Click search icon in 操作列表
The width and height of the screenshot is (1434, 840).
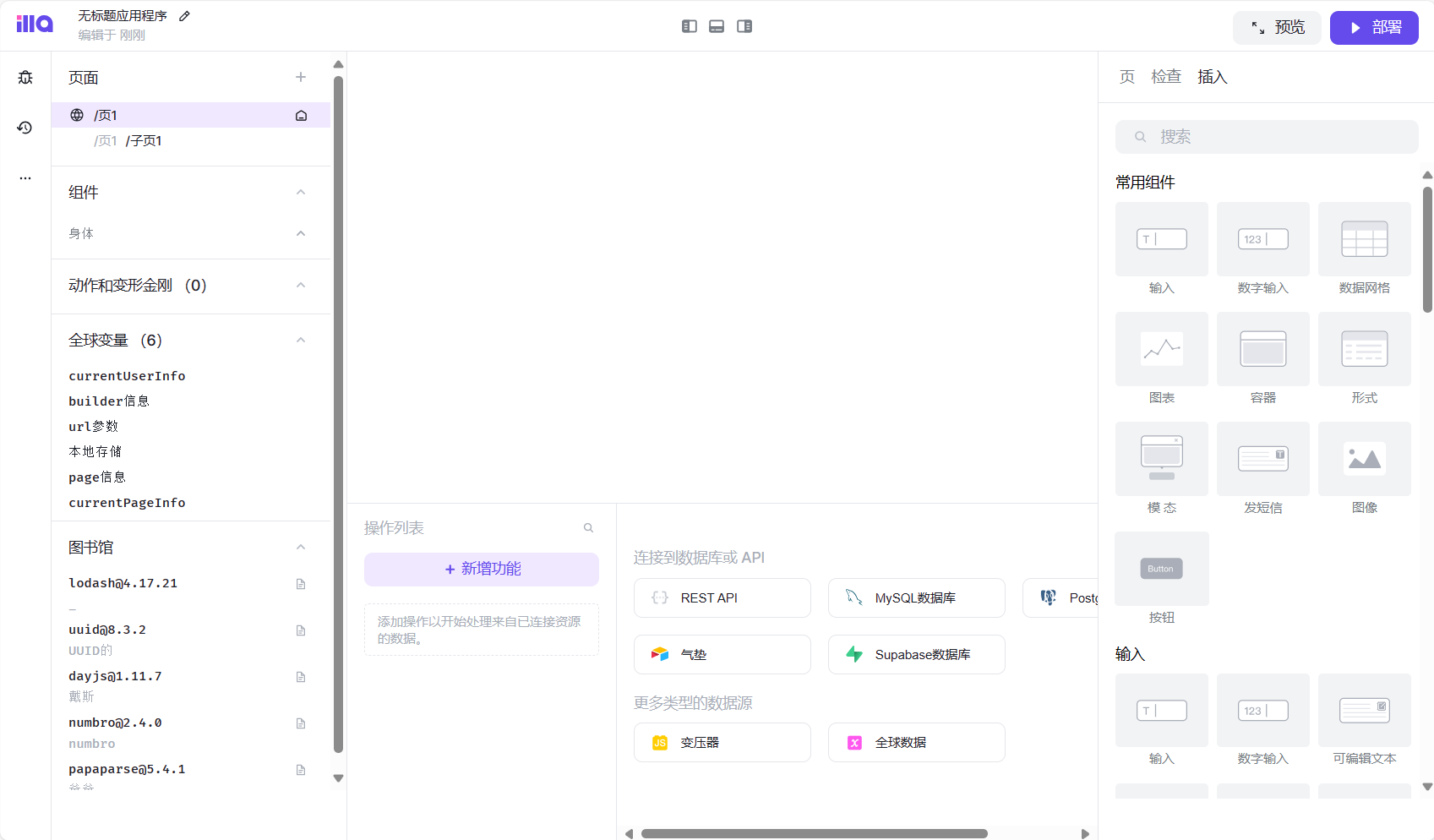pos(588,528)
